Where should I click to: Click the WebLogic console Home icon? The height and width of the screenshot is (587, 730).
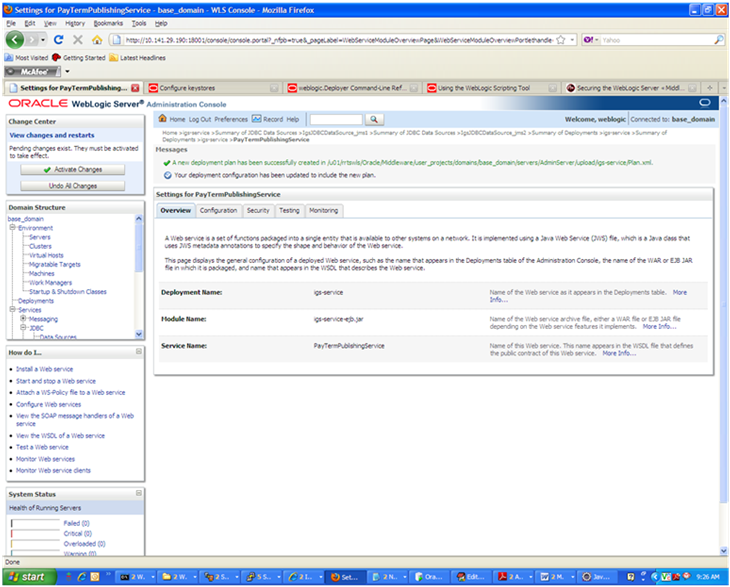pyautogui.click(x=162, y=119)
